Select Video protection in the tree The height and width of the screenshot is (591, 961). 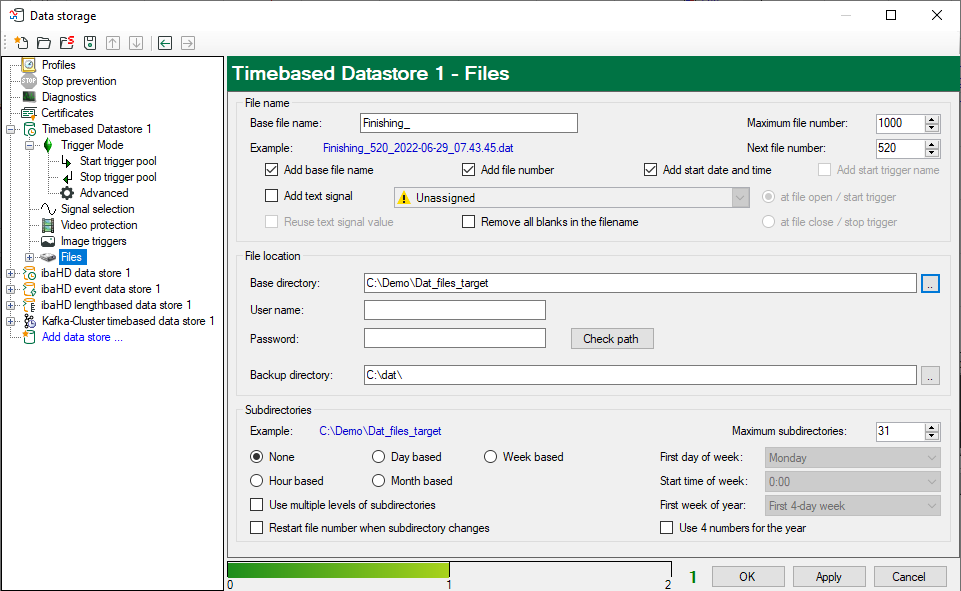pyautogui.click(x=99, y=225)
